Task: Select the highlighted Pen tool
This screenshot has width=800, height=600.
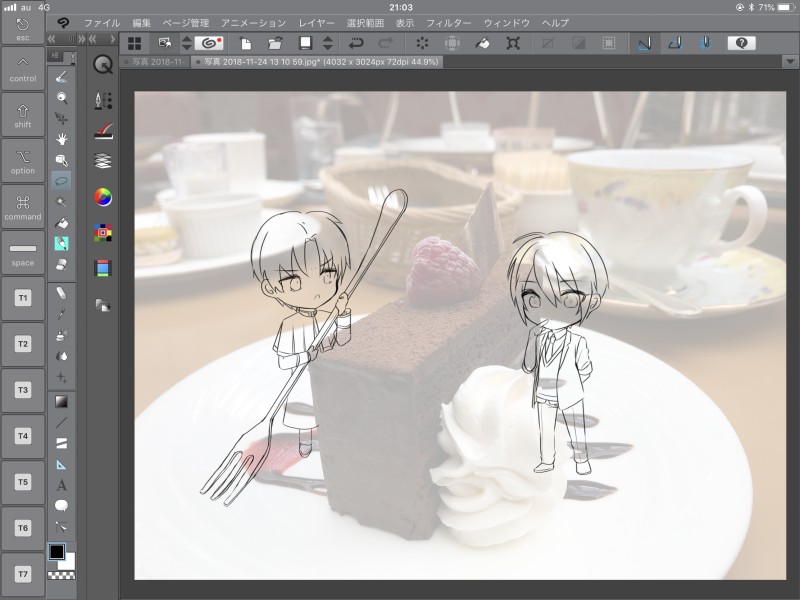Action: 62,243
